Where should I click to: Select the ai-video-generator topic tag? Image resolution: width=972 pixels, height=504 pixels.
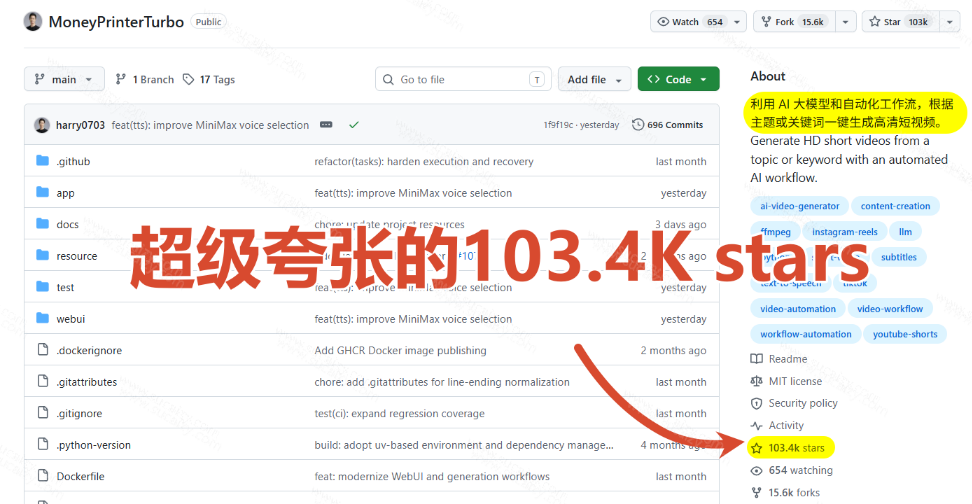click(800, 206)
